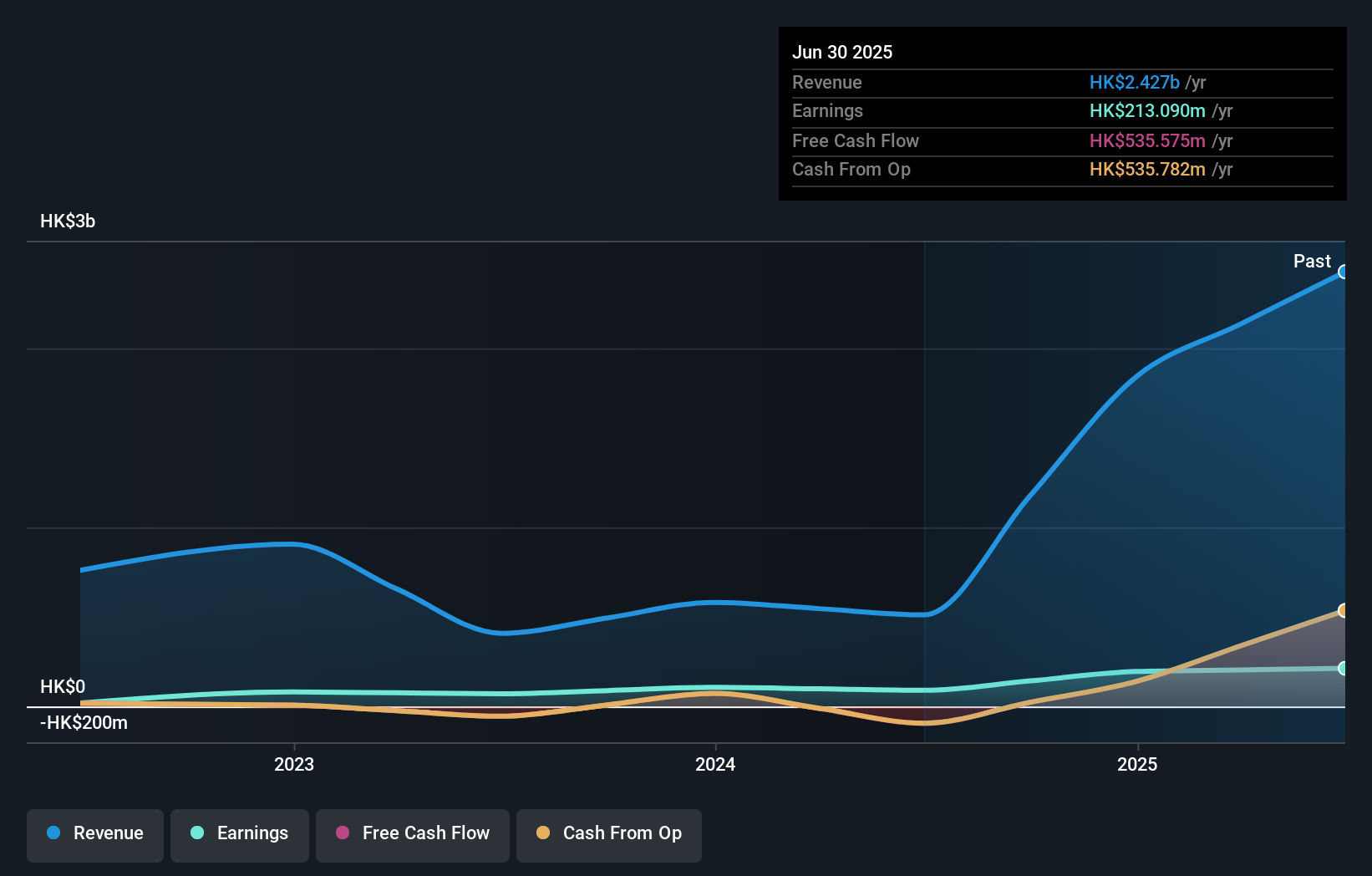Click the Jun 30 2025 tooltip date
Screen dimensions: 1372x876
point(842,52)
